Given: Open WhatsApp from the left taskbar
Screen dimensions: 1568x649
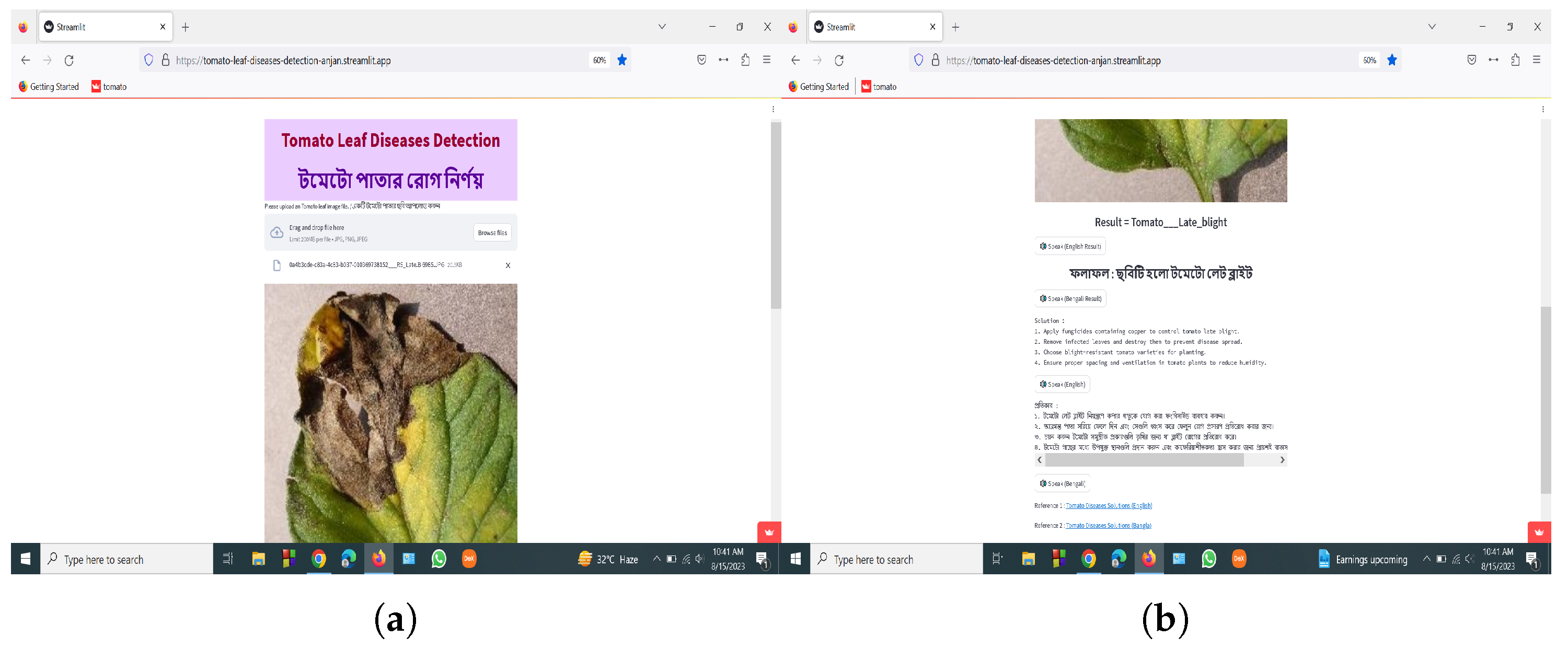Looking at the screenshot, I should 439,558.
